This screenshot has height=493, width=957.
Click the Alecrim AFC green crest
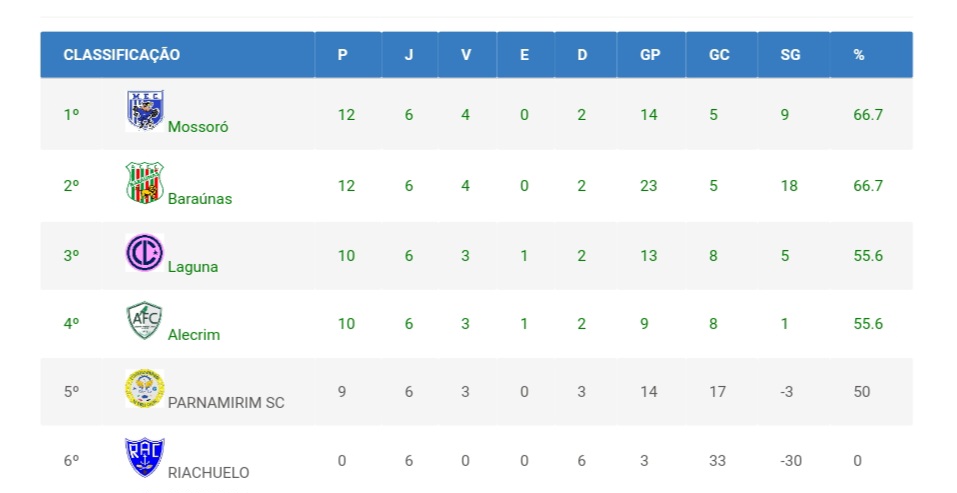coord(145,320)
